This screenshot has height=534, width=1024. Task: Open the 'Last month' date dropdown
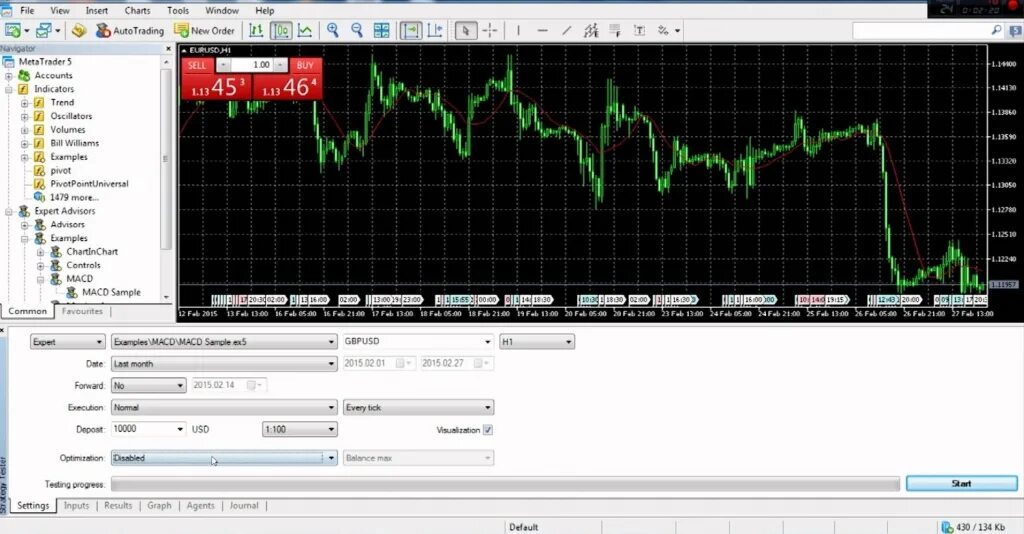(x=224, y=364)
